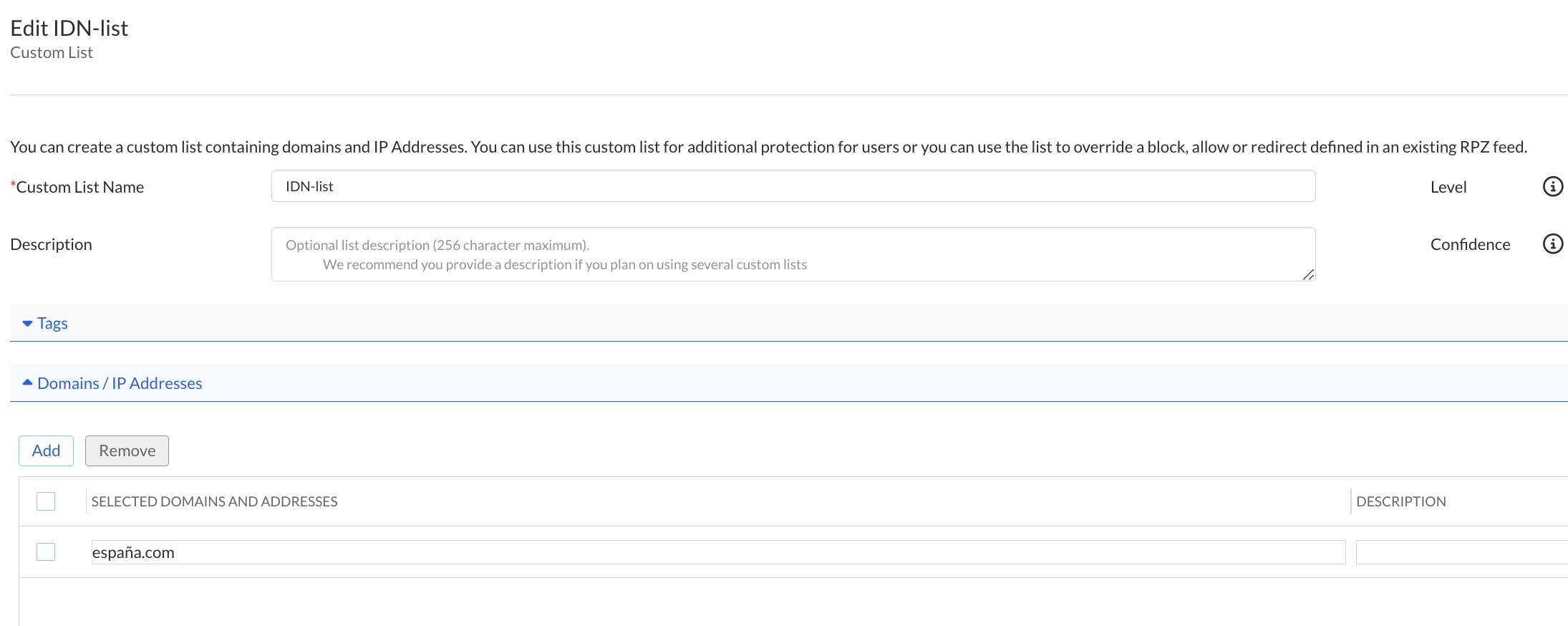The width and height of the screenshot is (1568, 626).
Task: Click the description textarea resize handle
Action: tap(1310, 274)
